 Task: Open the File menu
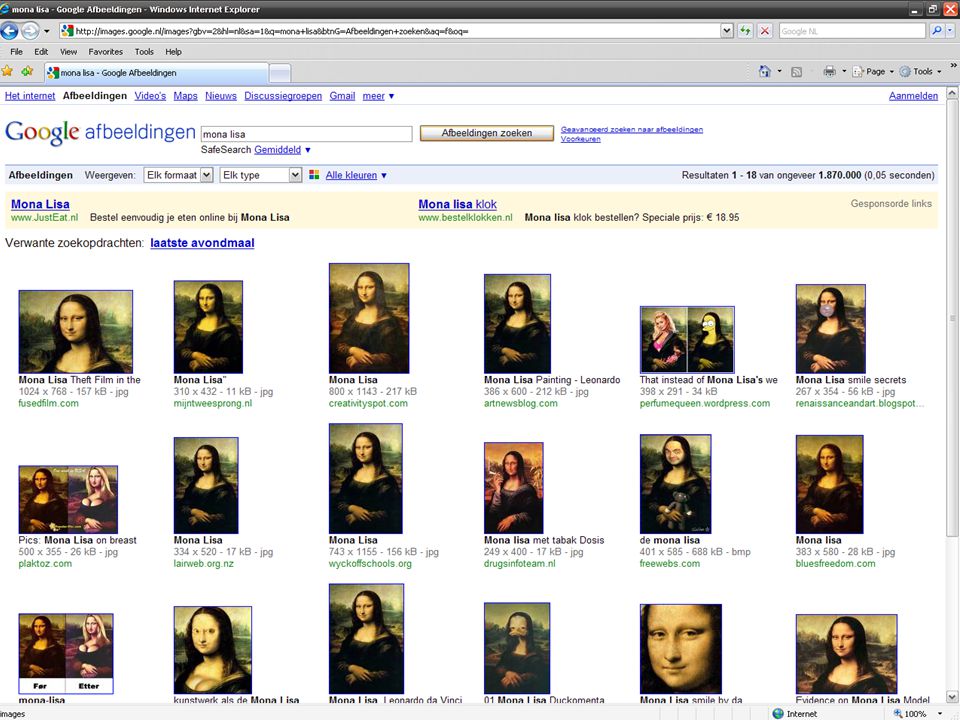pos(17,52)
